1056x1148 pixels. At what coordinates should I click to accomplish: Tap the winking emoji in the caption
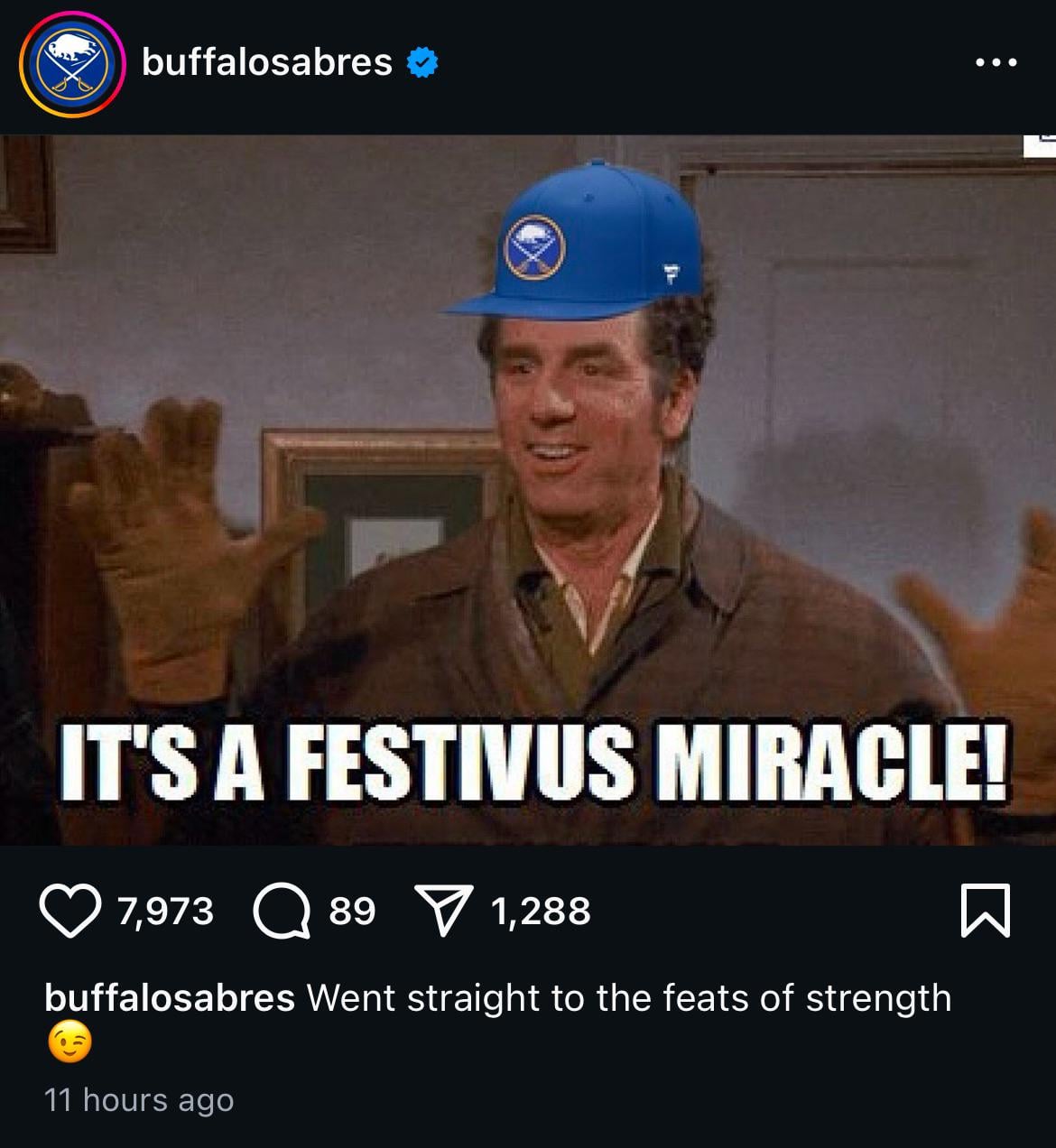(69, 1044)
